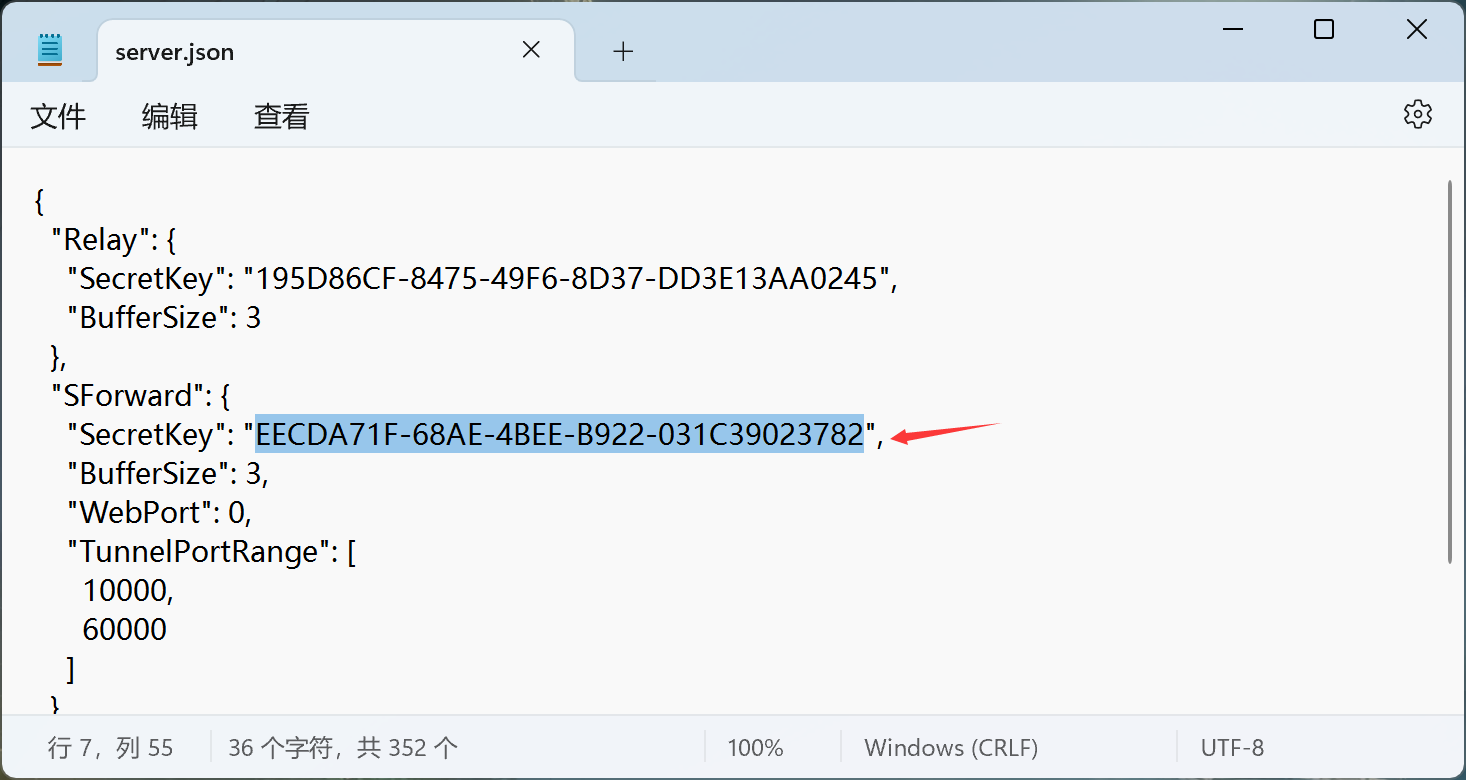Click the 100% zoom level in status bar
The image size is (1466, 780).
coord(755,747)
